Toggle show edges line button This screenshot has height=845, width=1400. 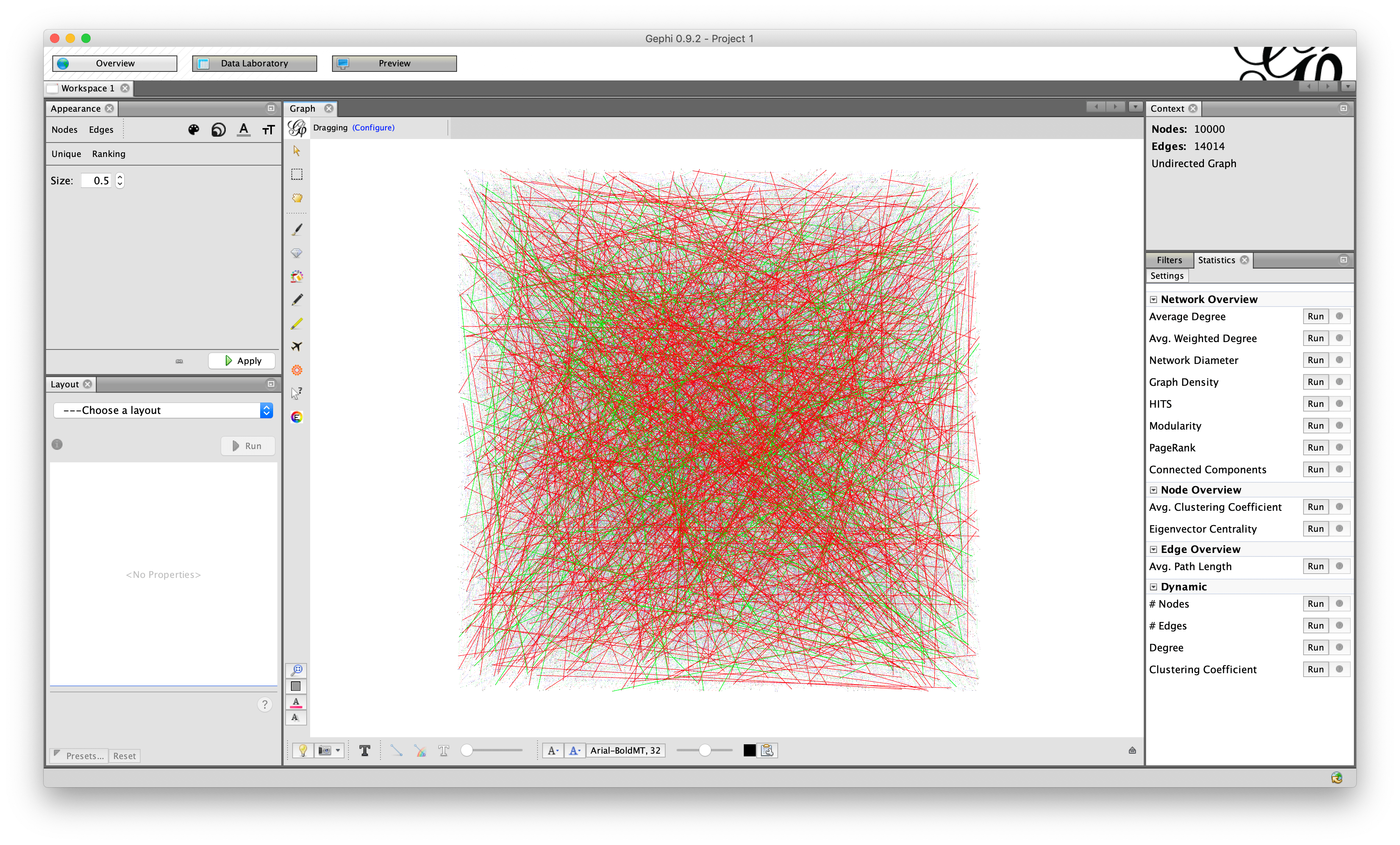click(396, 750)
